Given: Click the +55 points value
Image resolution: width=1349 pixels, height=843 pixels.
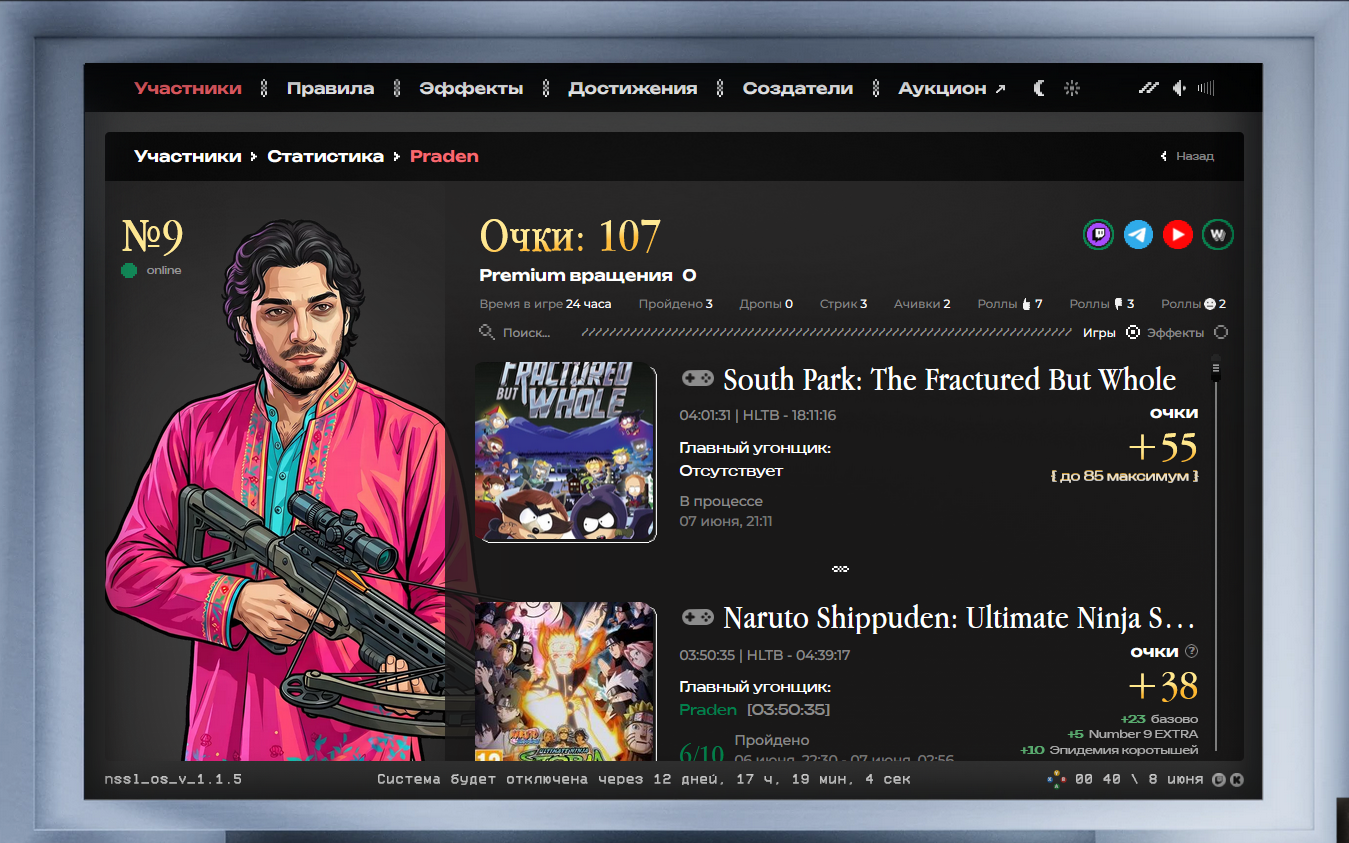Looking at the screenshot, I should coord(1163,447).
